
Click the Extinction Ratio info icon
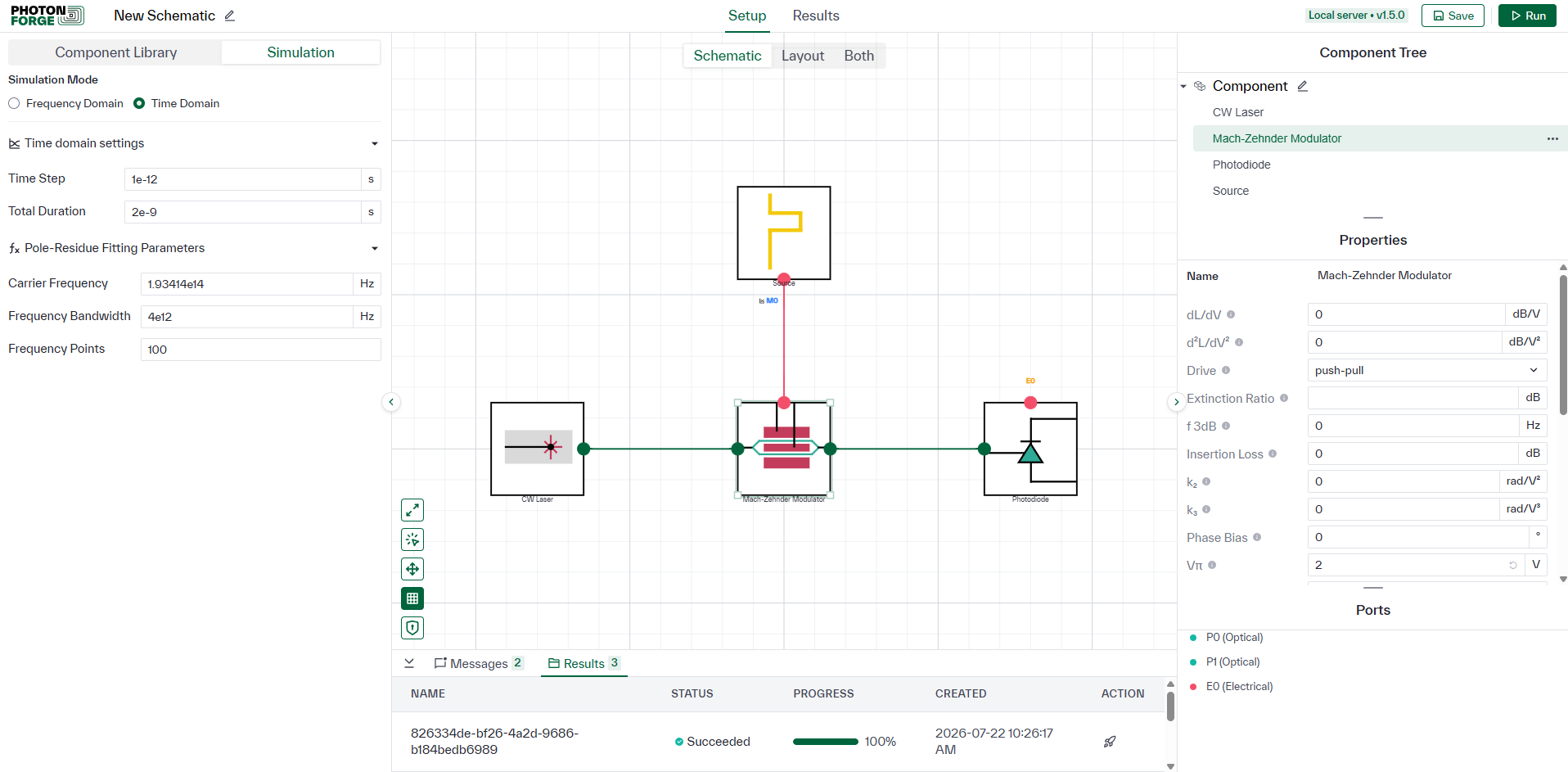1284,398
